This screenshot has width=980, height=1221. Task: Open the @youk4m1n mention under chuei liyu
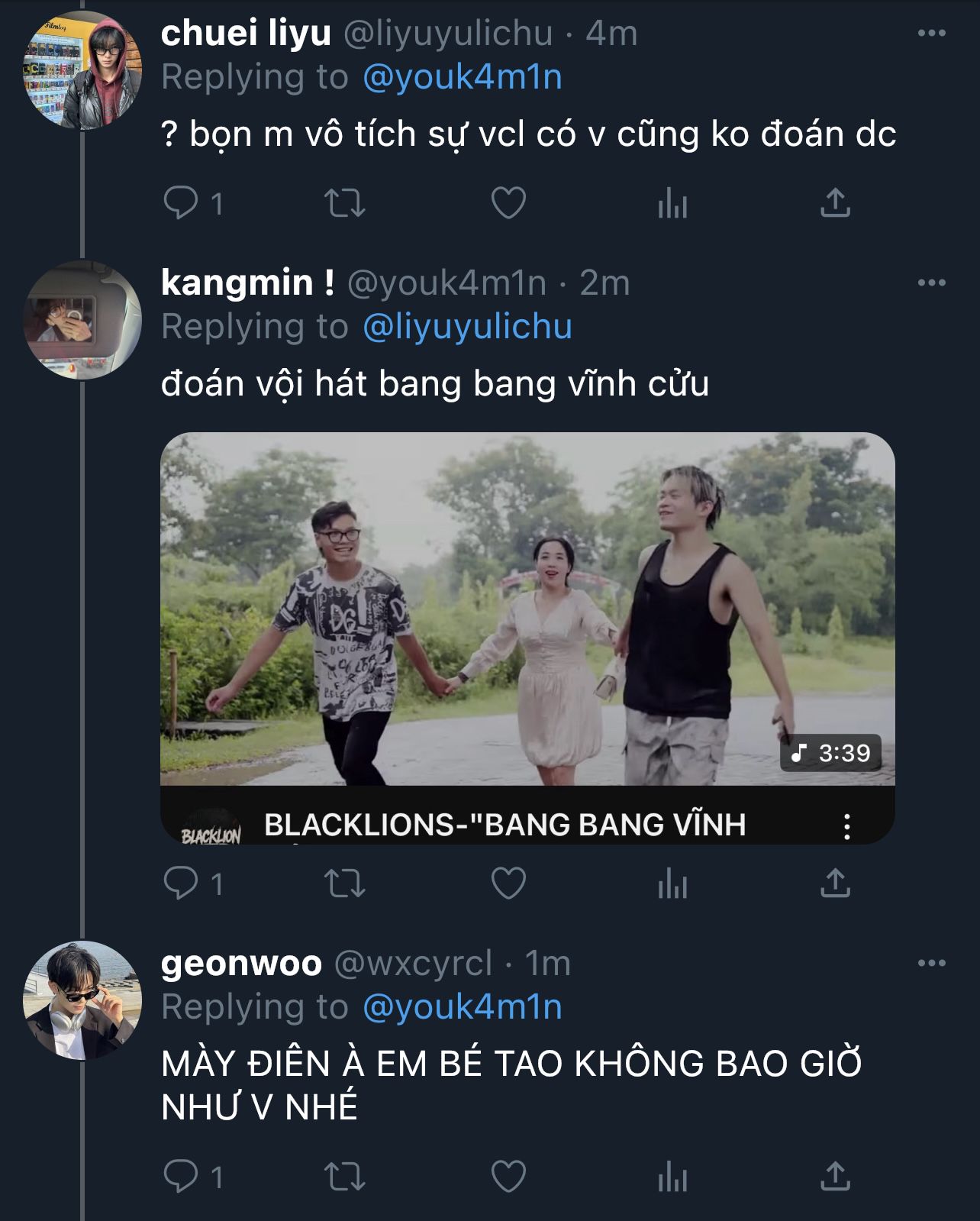pos(463,78)
